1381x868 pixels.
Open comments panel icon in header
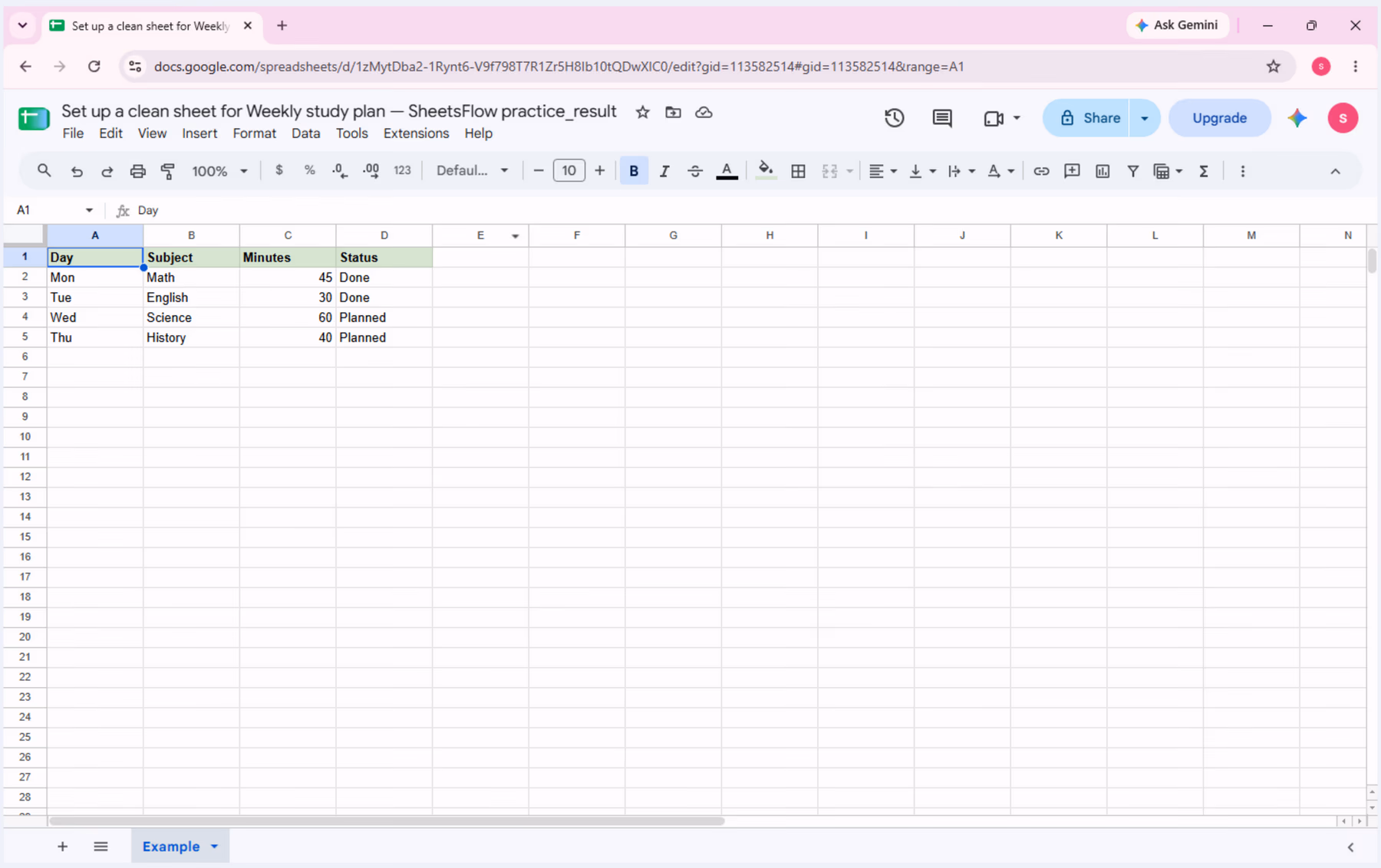point(942,118)
